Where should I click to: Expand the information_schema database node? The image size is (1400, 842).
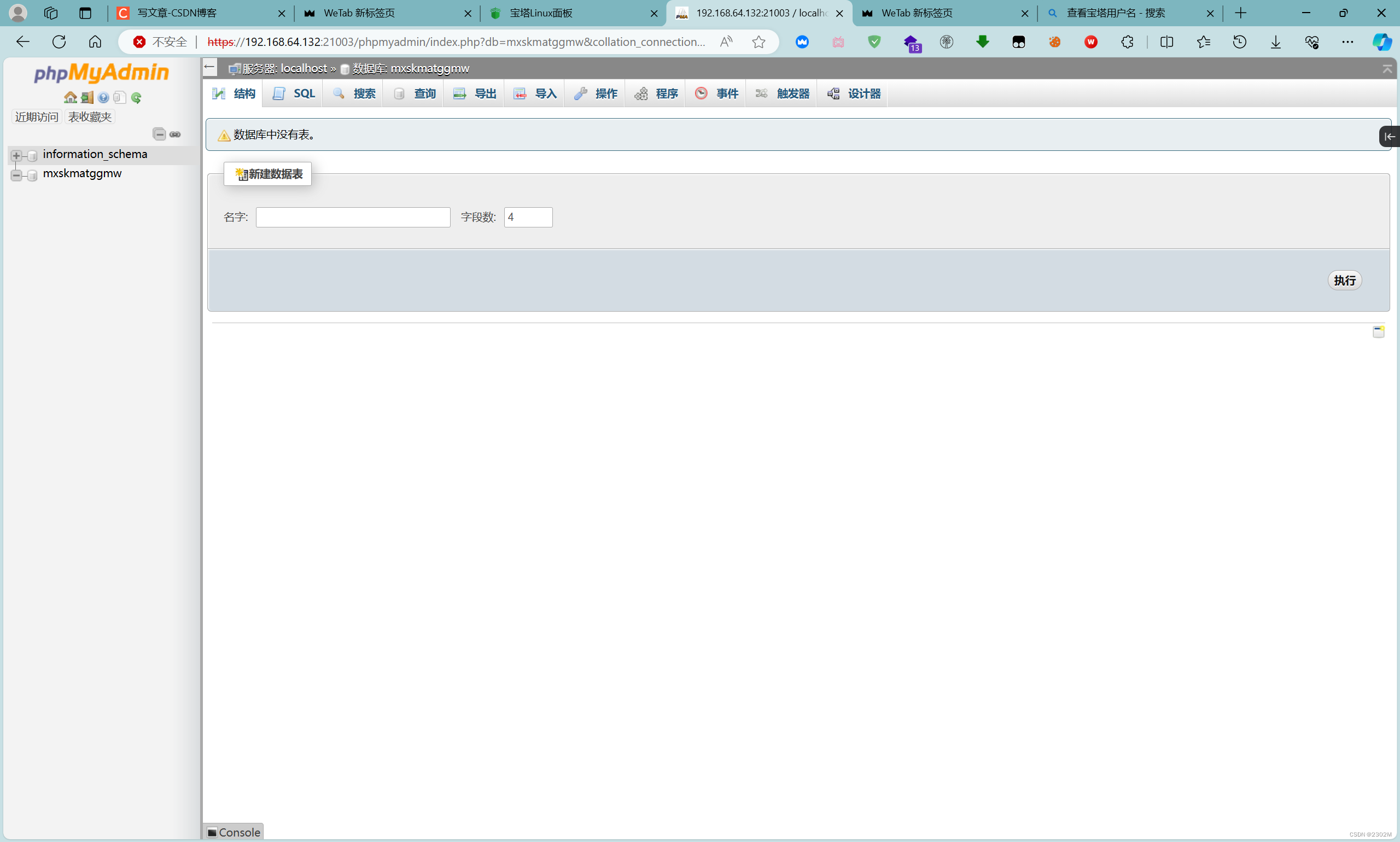pyautogui.click(x=16, y=155)
